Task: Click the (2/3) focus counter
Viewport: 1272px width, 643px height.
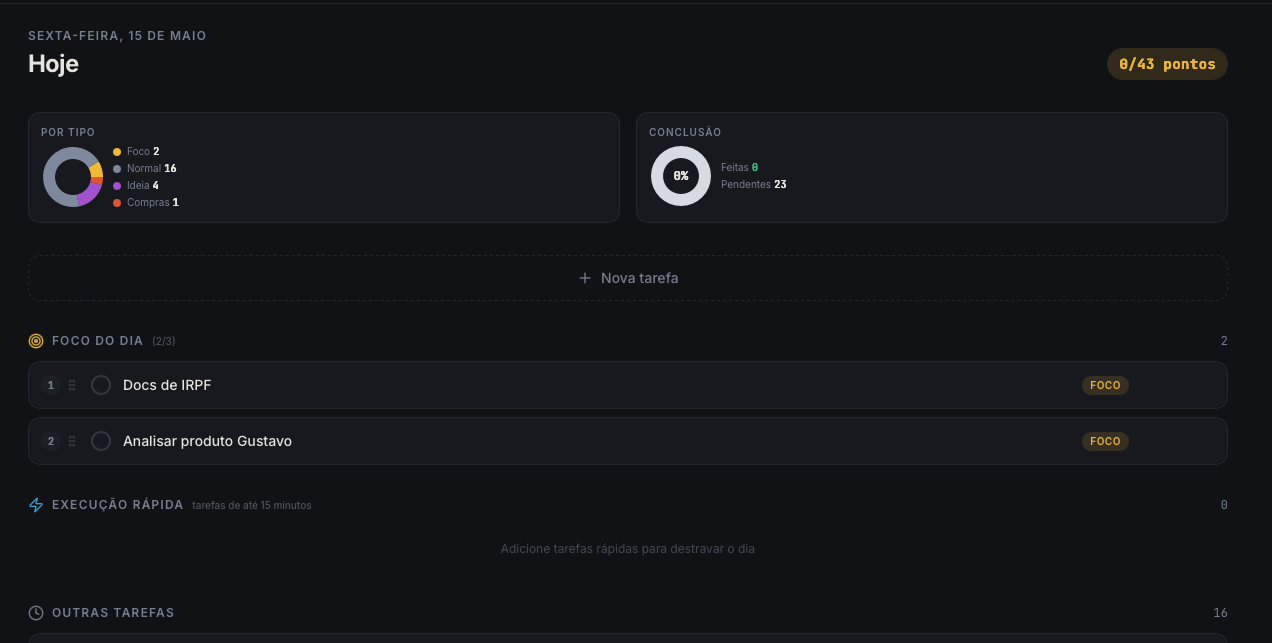Action: point(164,342)
